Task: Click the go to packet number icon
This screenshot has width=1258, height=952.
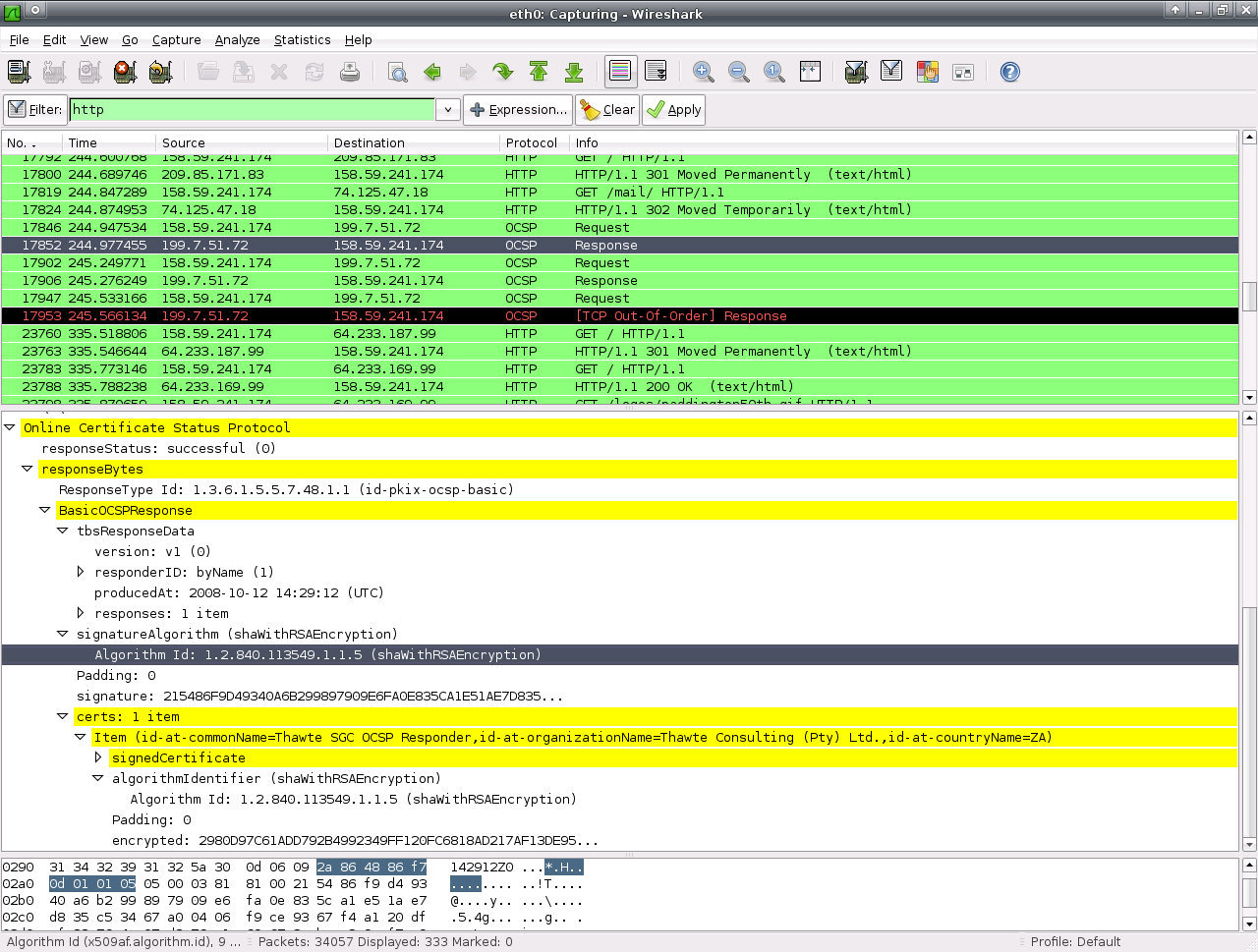Action: click(503, 72)
